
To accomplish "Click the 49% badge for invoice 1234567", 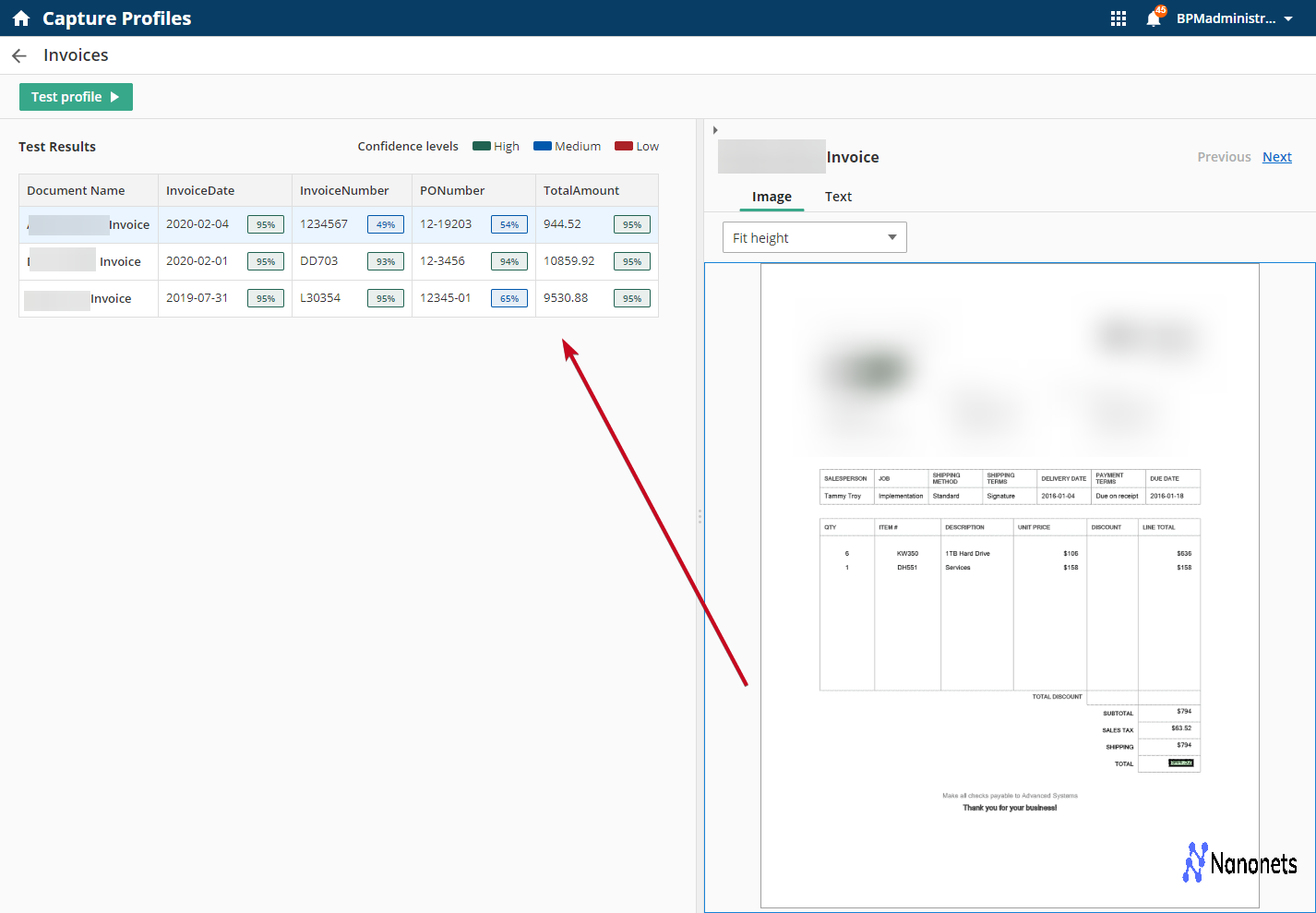I will pyautogui.click(x=385, y=223).
